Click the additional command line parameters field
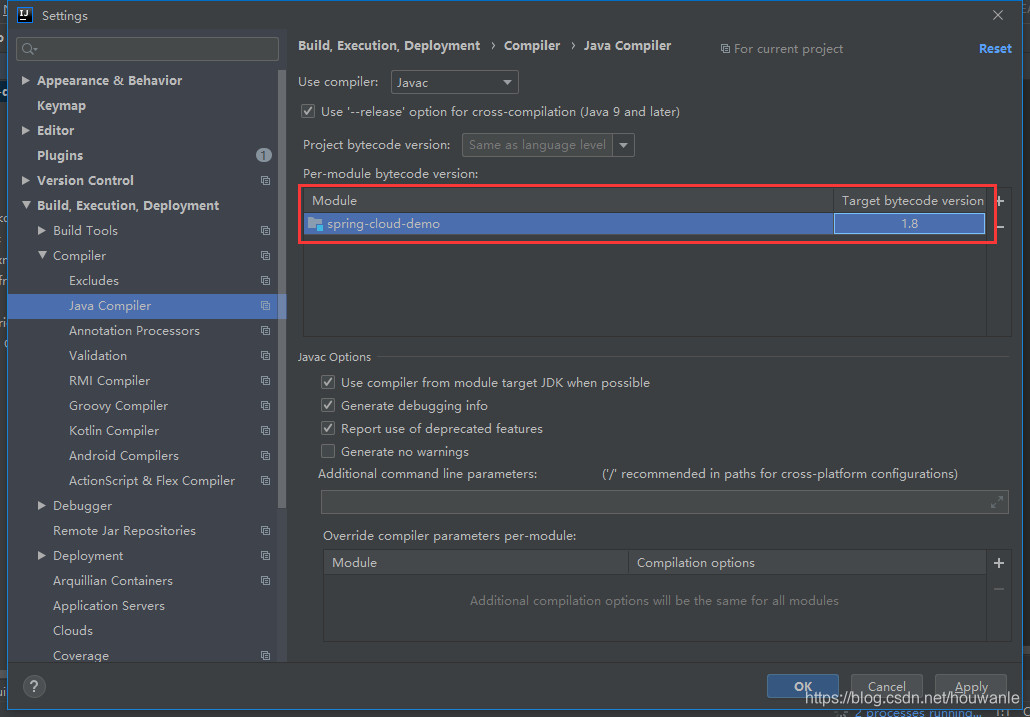Image resolution: width=1030 pixels, height=717 pixels. point(664,502)
